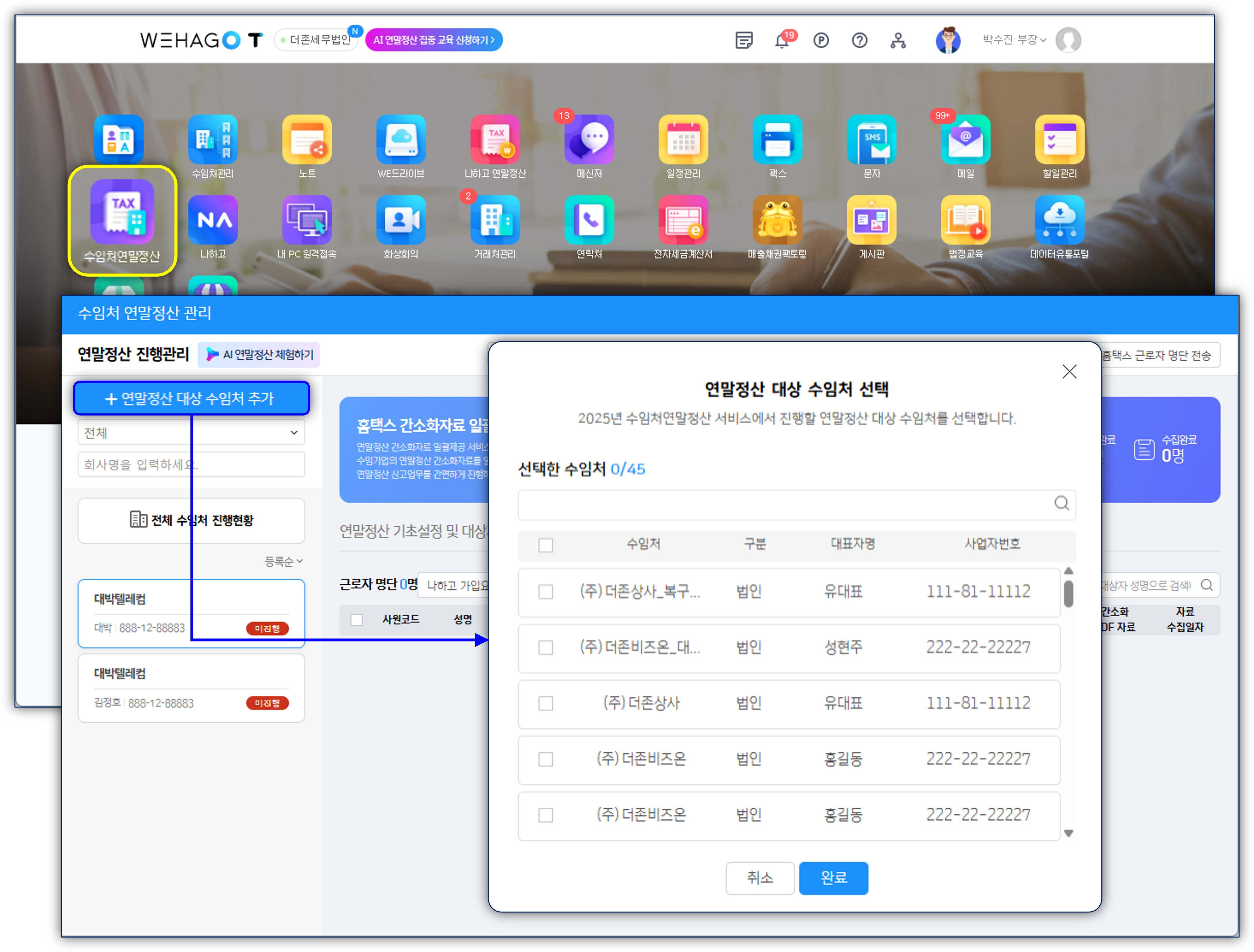Open the 노트 app icon
1254x952 pixels.
307,140
